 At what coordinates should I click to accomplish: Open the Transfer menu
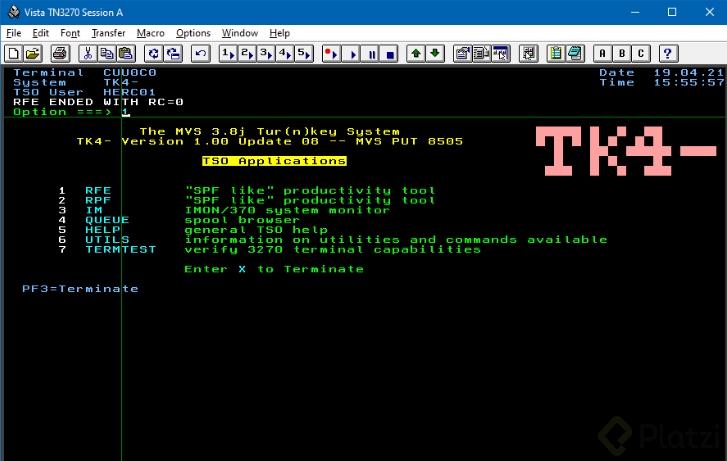tap(108, 33)
